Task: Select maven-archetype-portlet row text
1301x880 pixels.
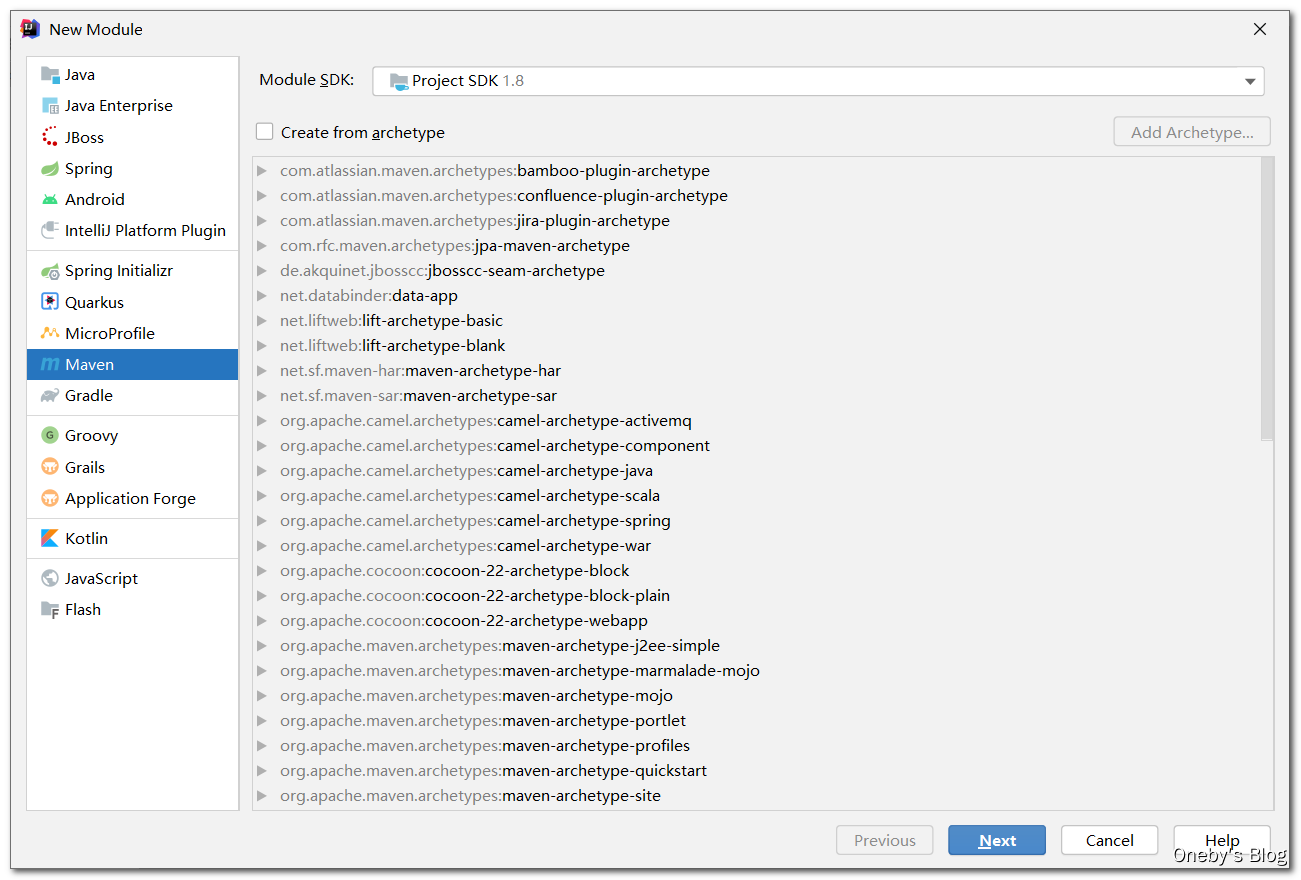Action: pos(483,721)
